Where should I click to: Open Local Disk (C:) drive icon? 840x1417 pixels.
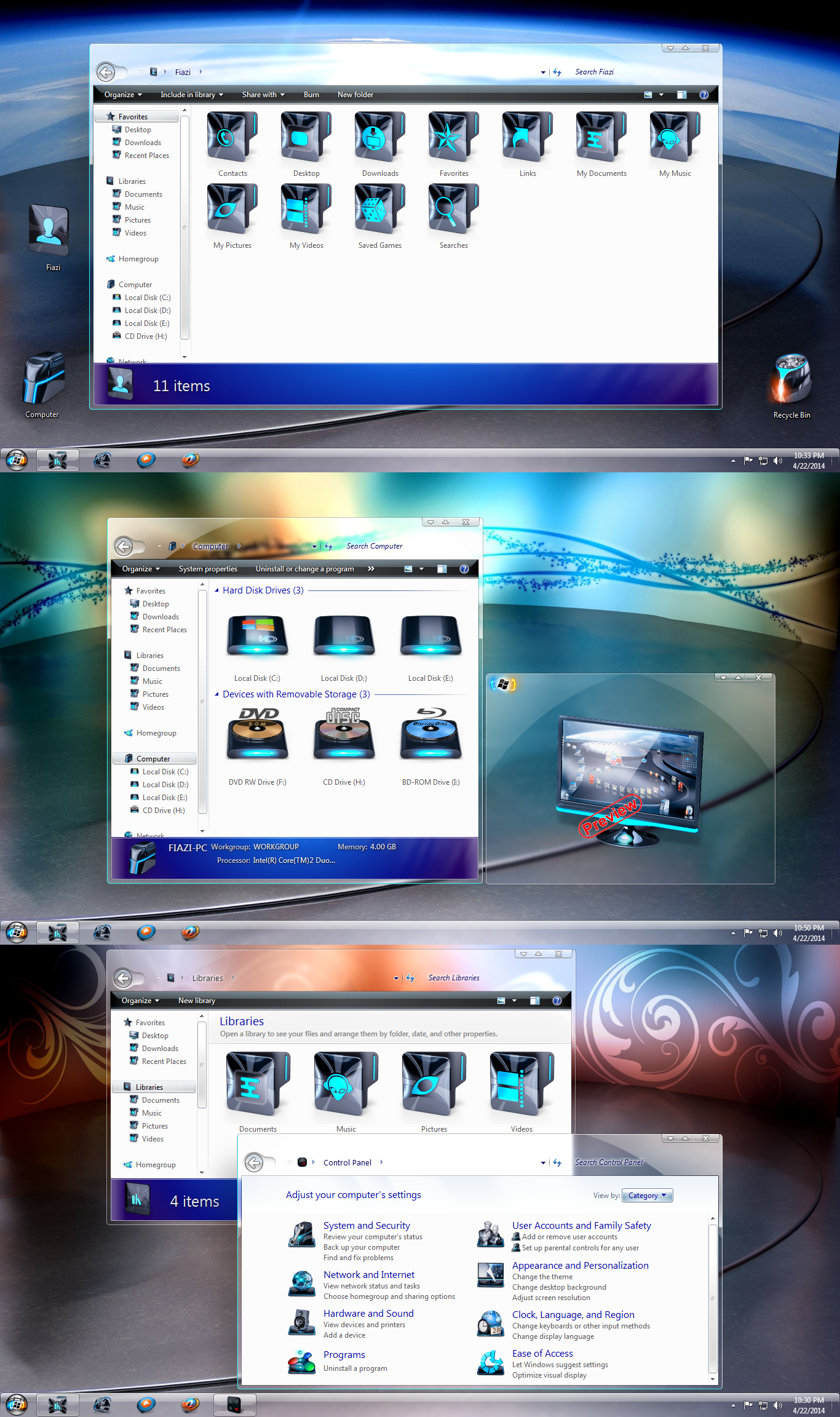pyautogui.click(x=257, y=637)
